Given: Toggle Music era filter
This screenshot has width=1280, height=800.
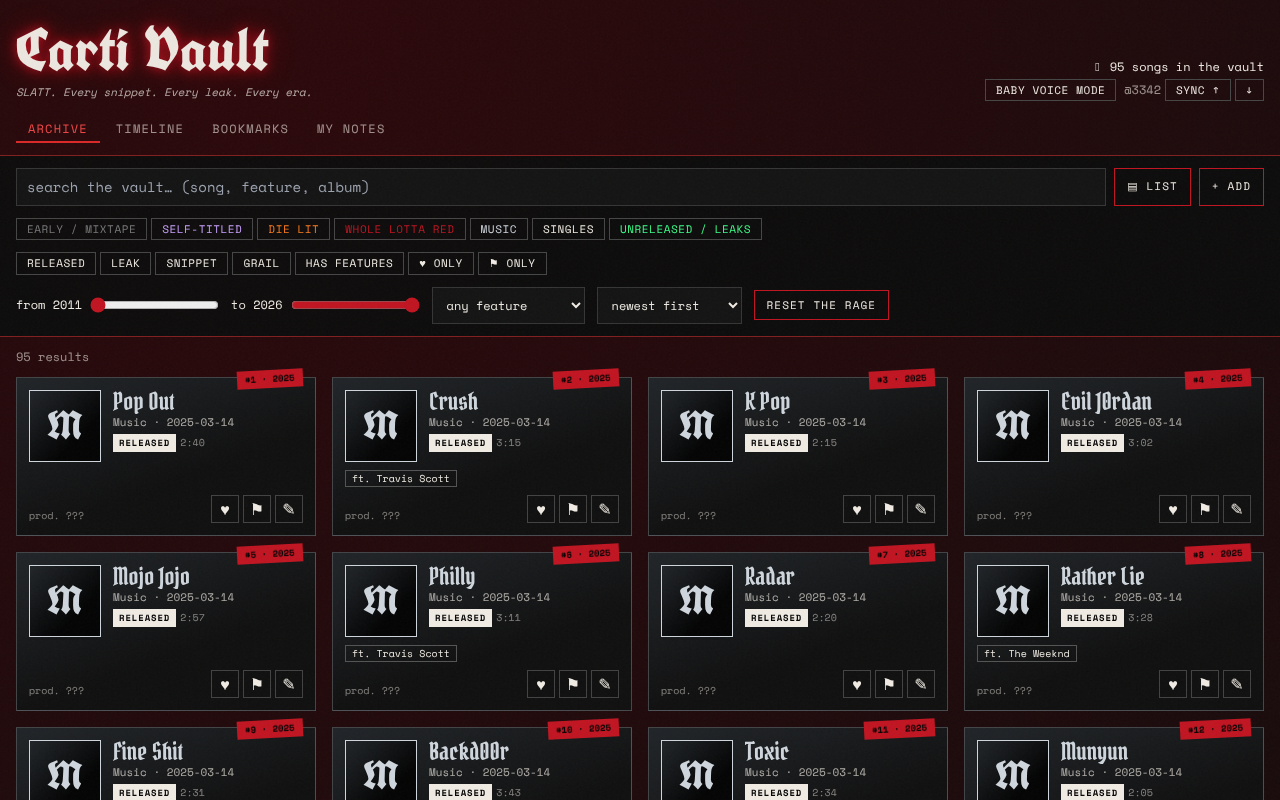Looking at the screenshot, I should pyautogui.click(x=499, y=229).
